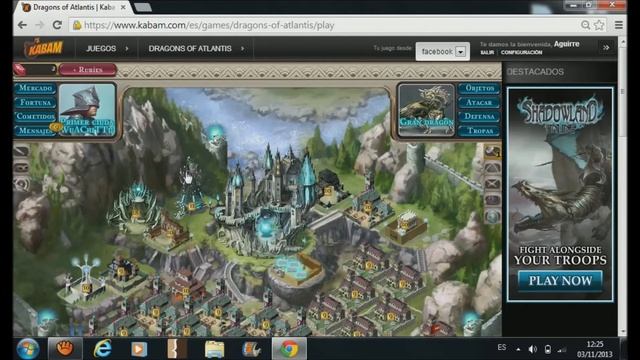640x360 pixels.
Task: Click the ES language indicator
Action: tap(502, 347)
